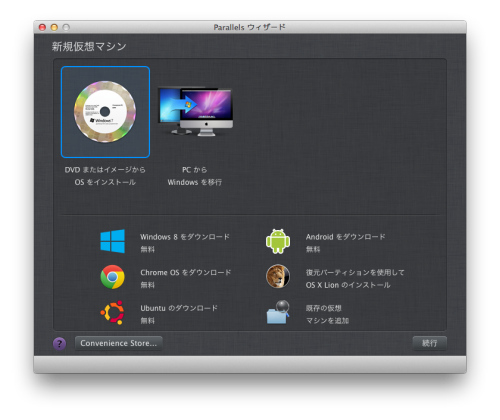Choose Windows 8 をダウンロード text
This screenshot has height=420, width=500.
point(185,237)
